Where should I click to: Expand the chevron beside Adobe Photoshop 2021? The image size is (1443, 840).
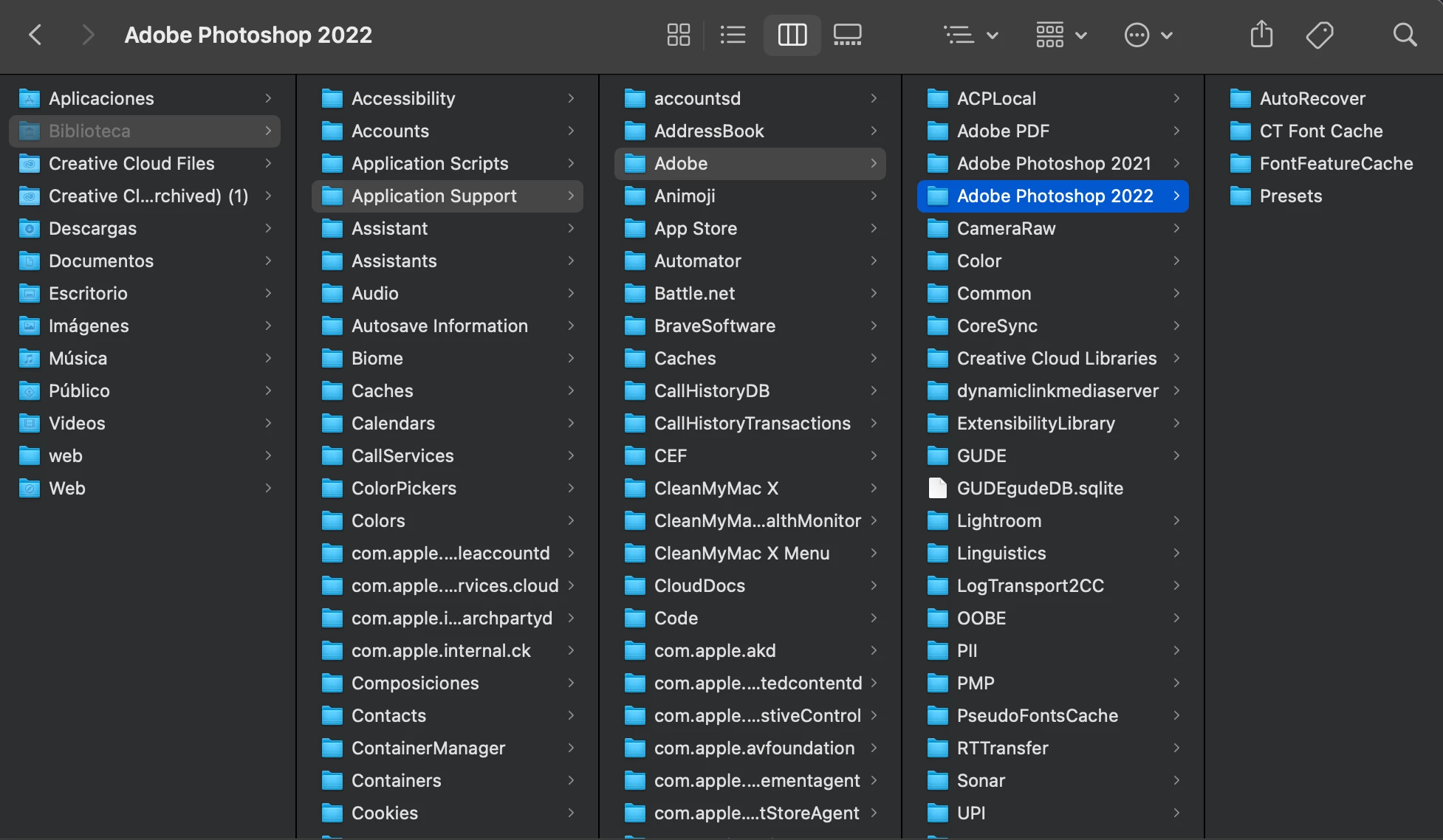[1176, 163]
